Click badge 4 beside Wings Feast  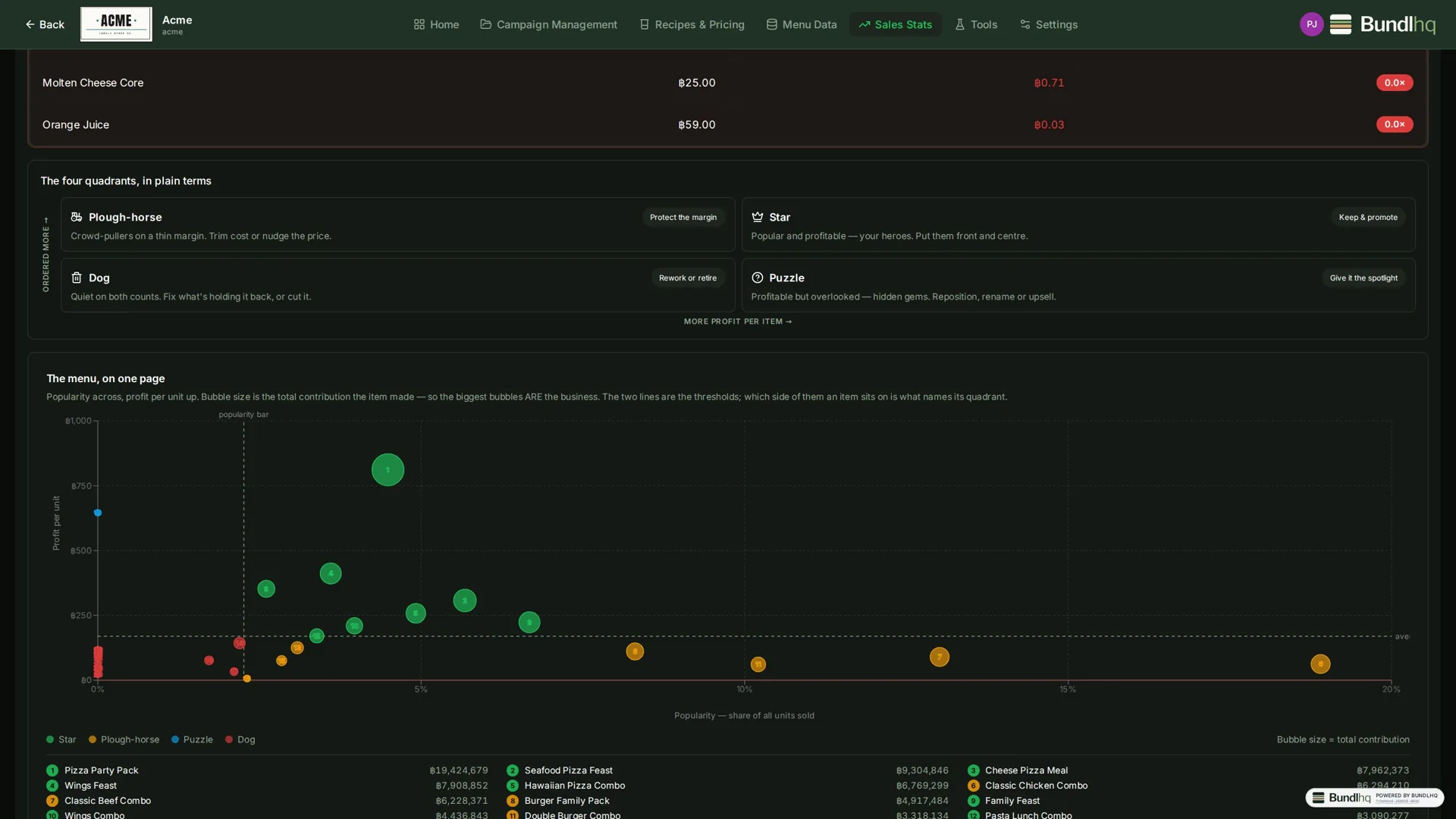tap(52, 786)
